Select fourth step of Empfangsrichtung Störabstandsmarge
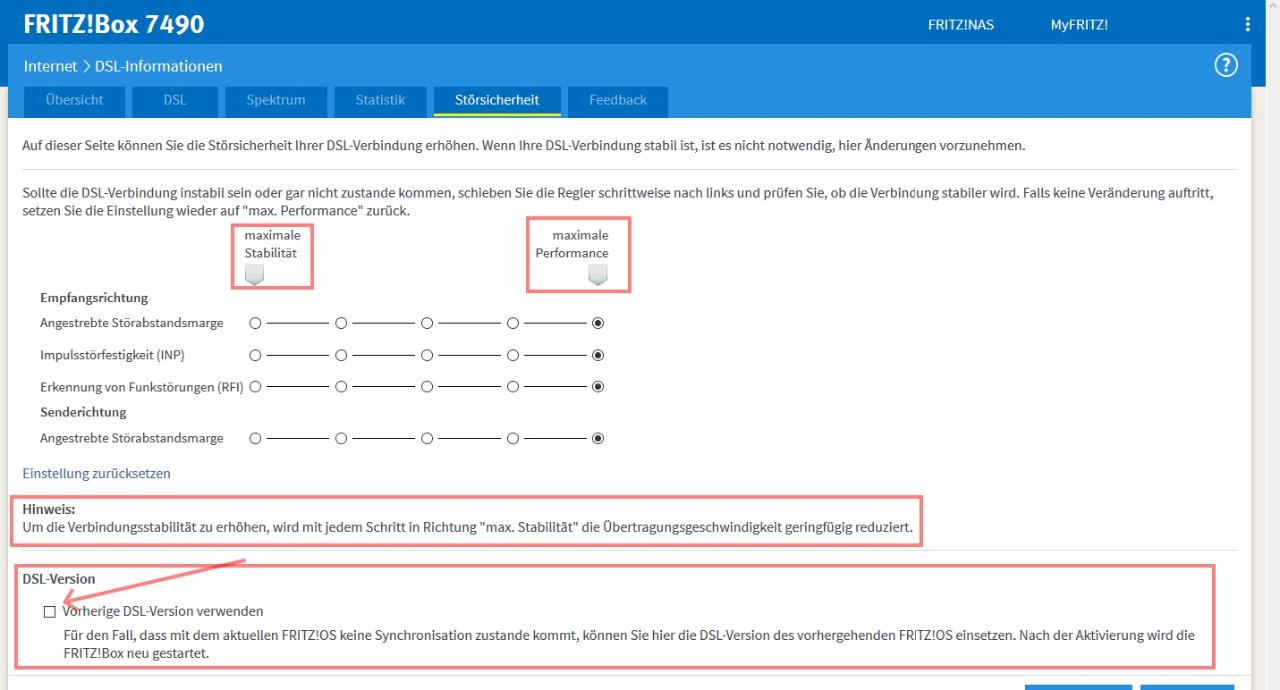The image size is (1280, 690). pos(513,323)
